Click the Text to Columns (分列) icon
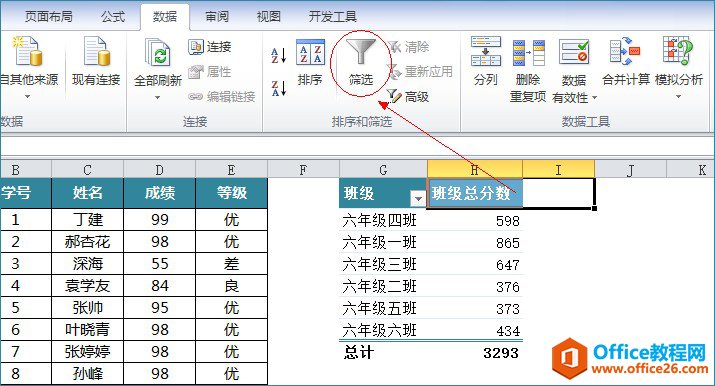This screenshot has width=715, height=386. tap(486, 51)
